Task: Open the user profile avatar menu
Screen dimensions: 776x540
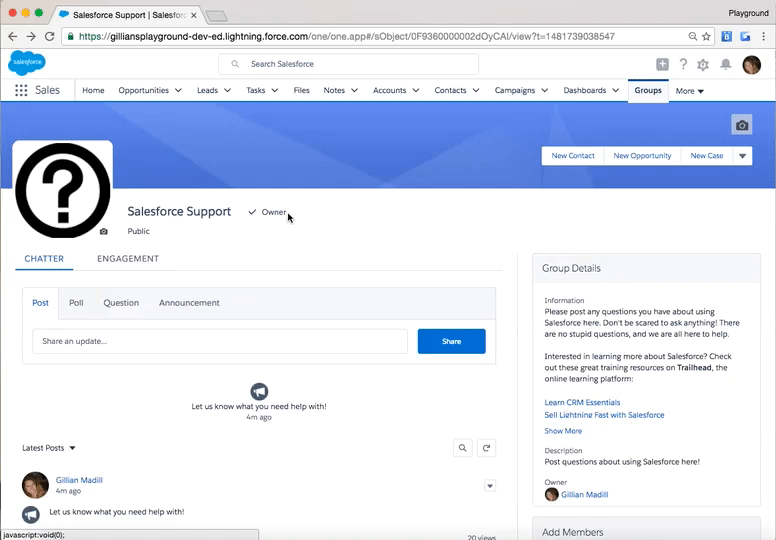Action: [x=751, y=65]
